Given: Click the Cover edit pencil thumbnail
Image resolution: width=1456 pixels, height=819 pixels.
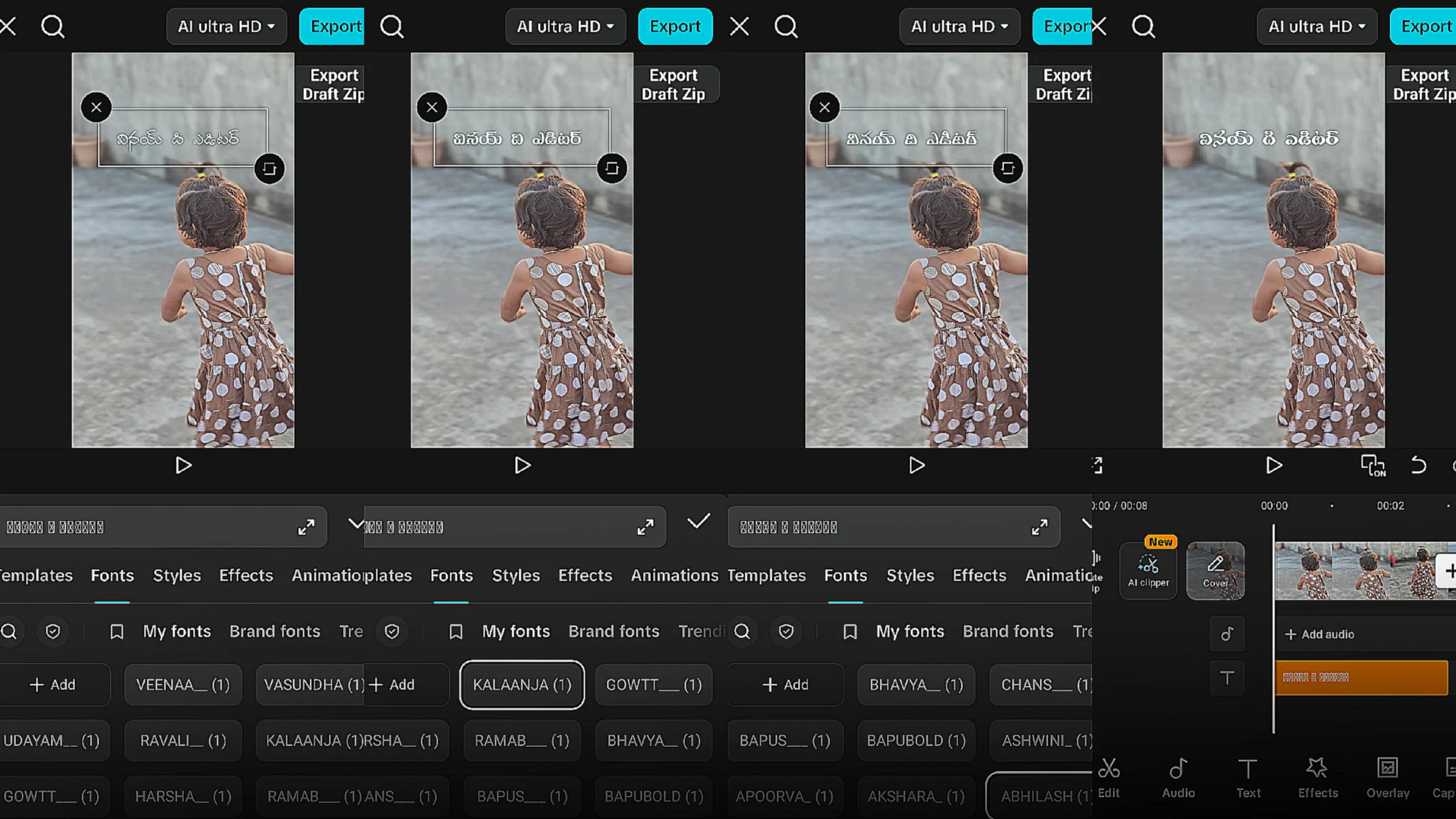Looking at the screenshot, I should (x=1215, y=570).
